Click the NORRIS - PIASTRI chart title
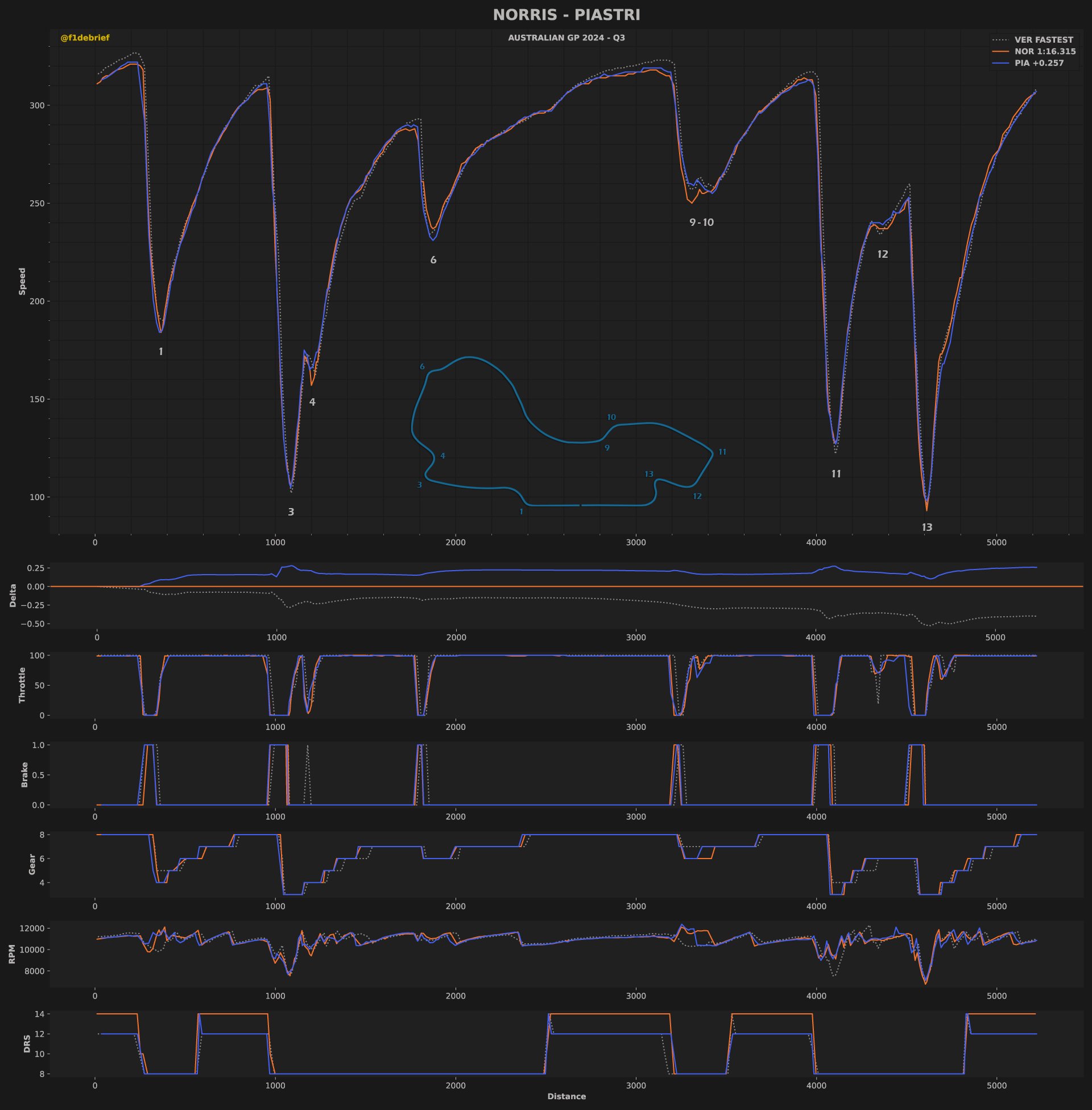Screen dimensions: 1092x1110 click(x=566, y=15)
